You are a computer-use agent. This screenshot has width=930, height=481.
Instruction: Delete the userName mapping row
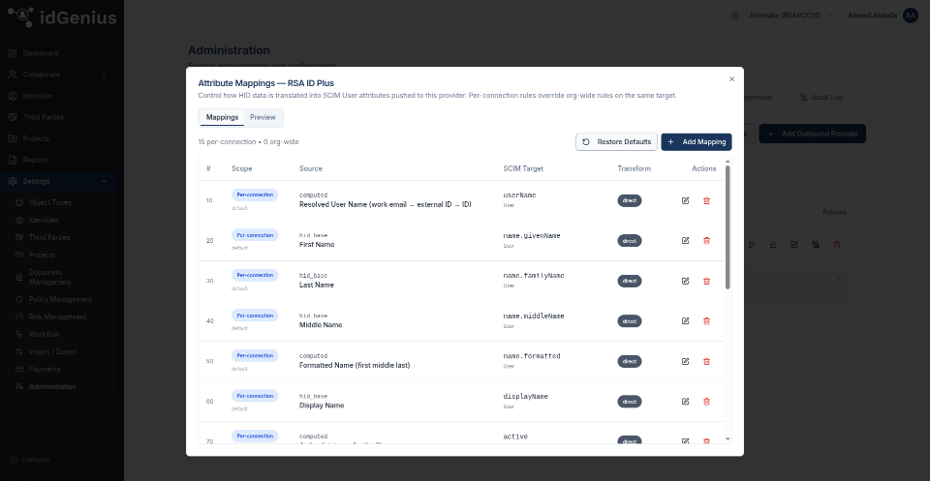click(x=706, y=200)
